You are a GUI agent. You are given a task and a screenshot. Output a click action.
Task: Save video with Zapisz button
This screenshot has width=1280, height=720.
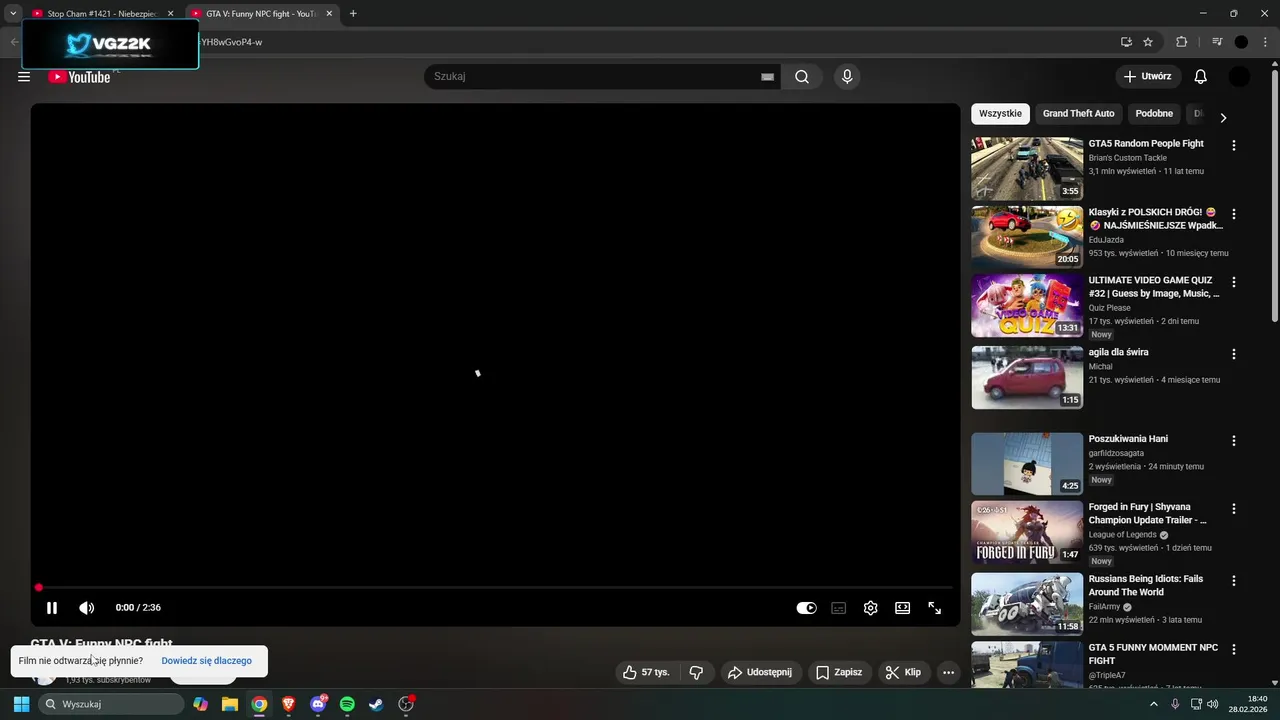838,672
